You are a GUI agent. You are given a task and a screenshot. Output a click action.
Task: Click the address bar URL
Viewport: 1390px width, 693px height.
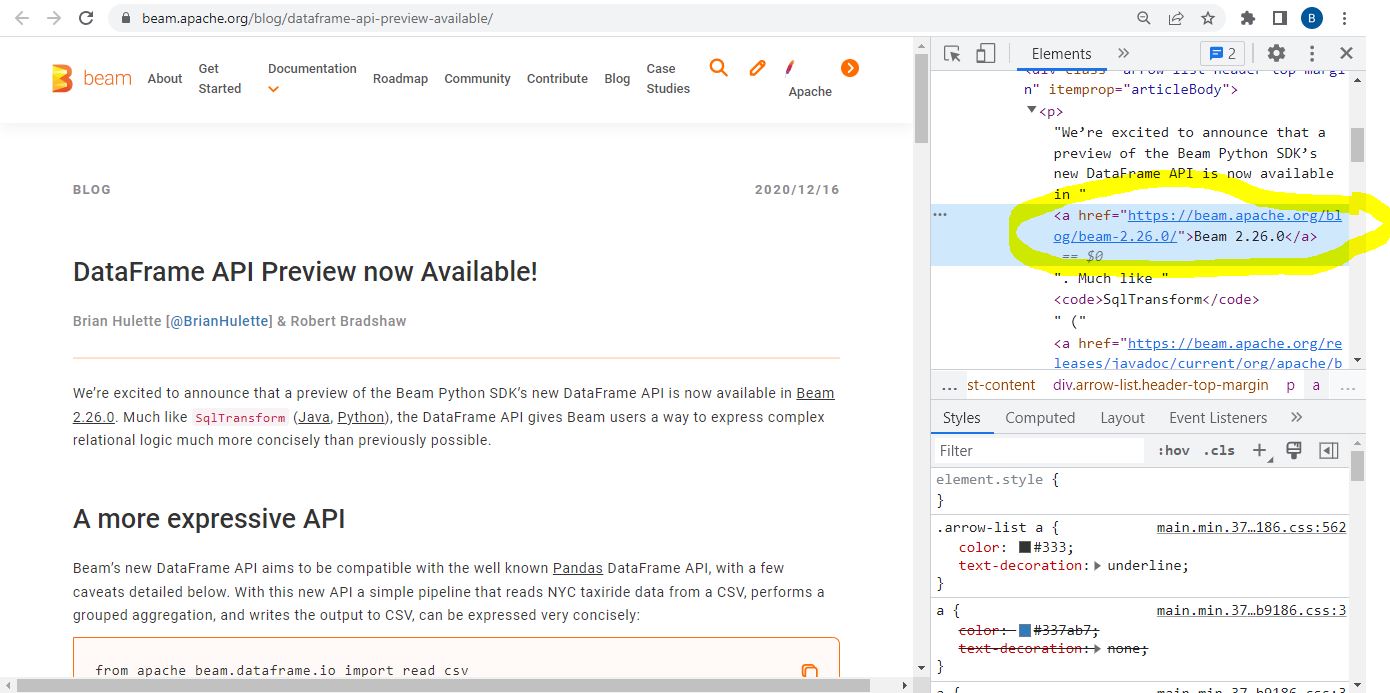pos(317,18)
